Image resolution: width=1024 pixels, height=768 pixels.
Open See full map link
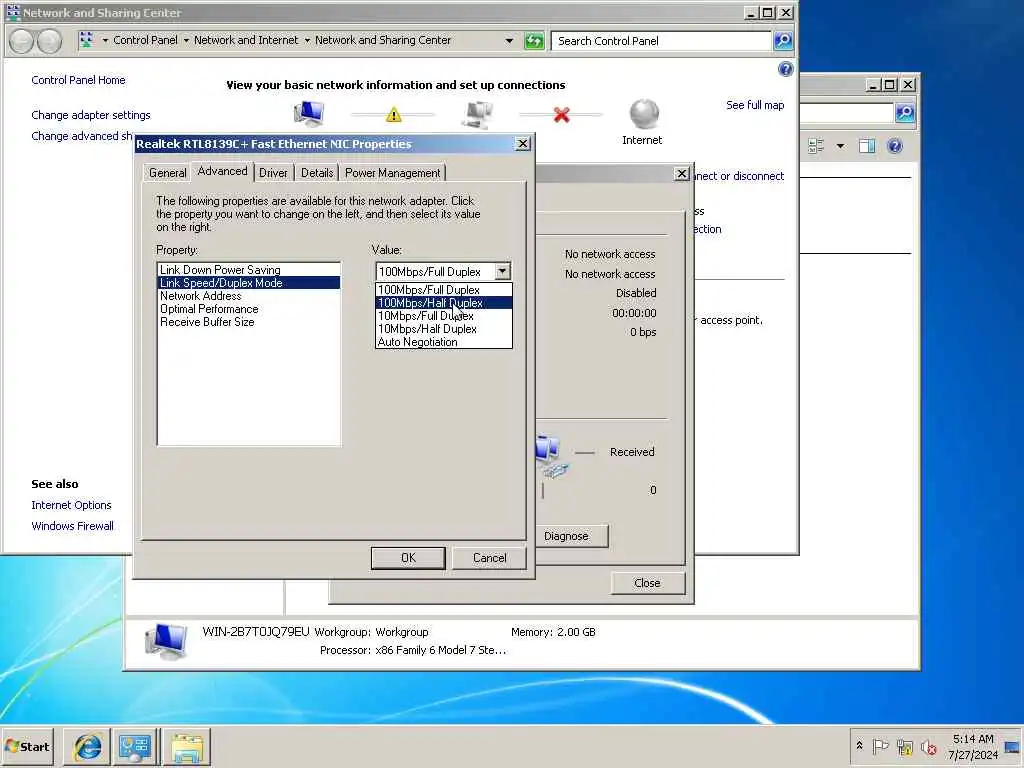coord(755,105)
